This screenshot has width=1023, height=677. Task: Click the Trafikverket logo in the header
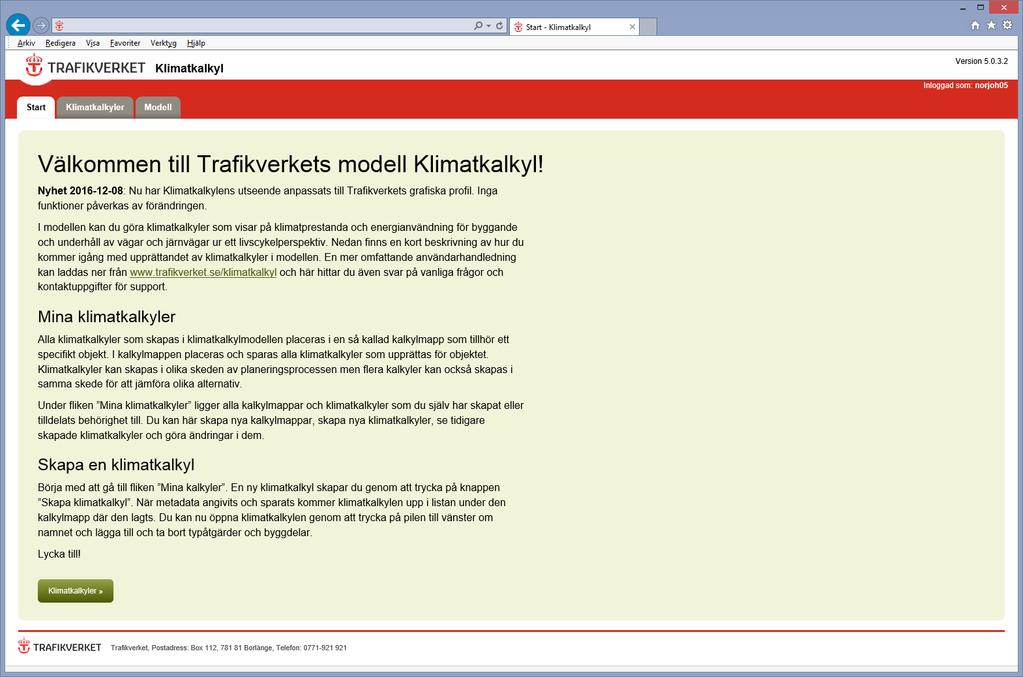[85, 67]
